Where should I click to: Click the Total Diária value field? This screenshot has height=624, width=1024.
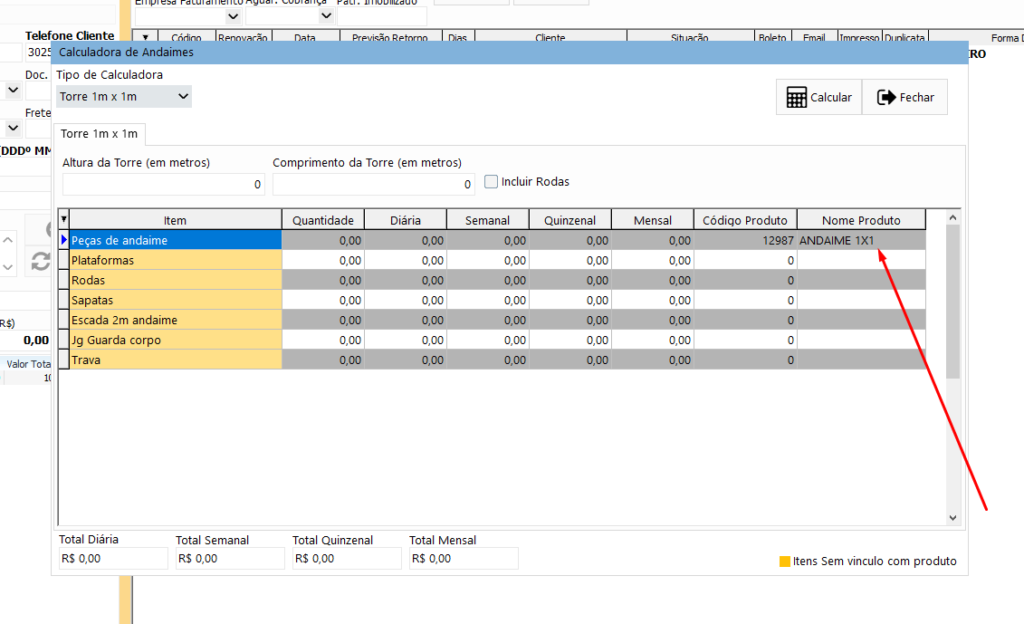coord(113,559)
